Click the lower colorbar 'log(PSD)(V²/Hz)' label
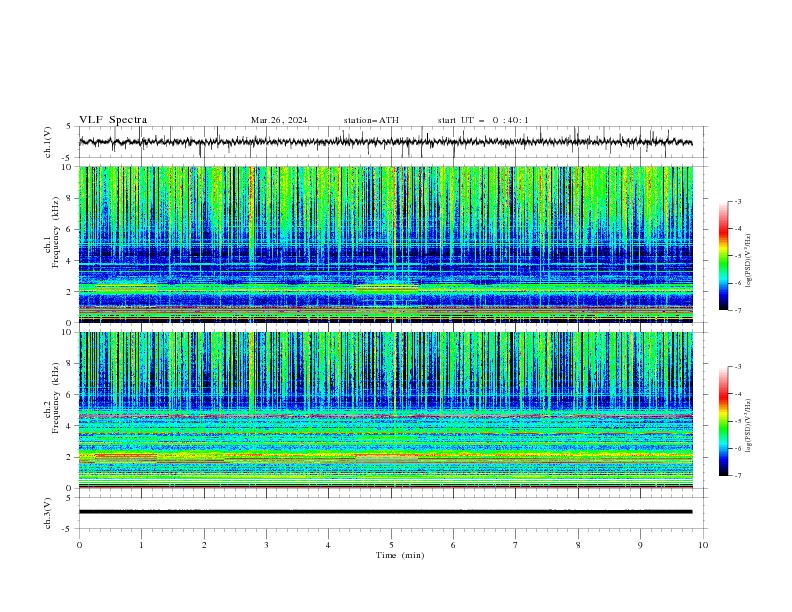The height and width of the screenshot is (612, 792). click(x=748, y=426)
